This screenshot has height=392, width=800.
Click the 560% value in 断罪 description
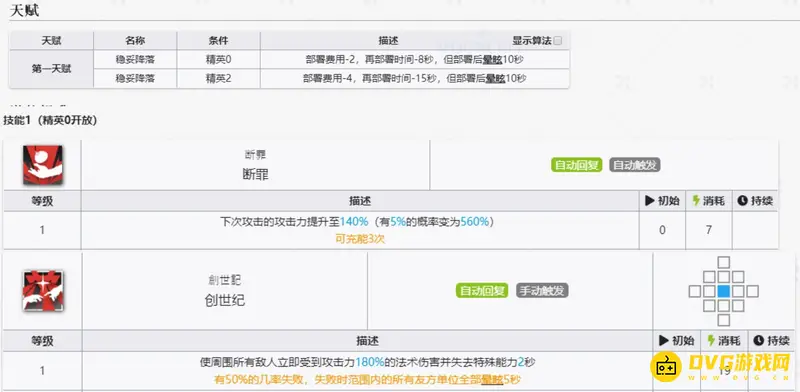[474, 222]
